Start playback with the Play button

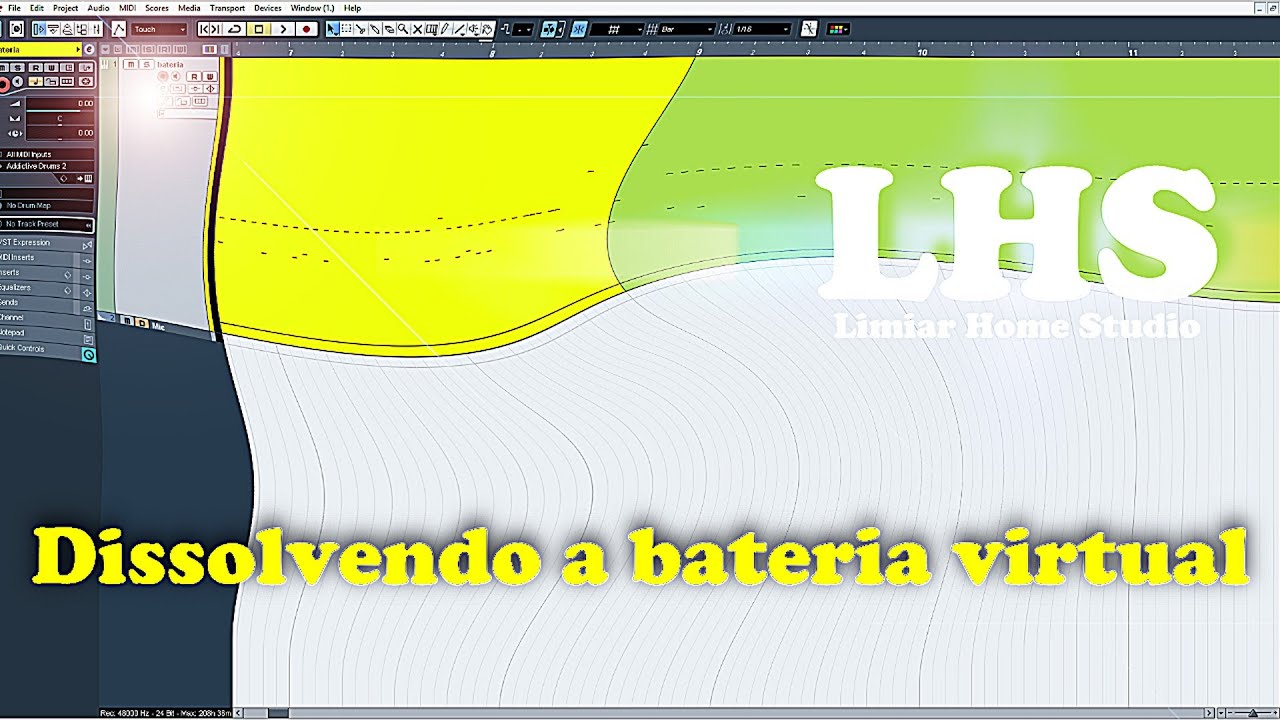(283, 29)
